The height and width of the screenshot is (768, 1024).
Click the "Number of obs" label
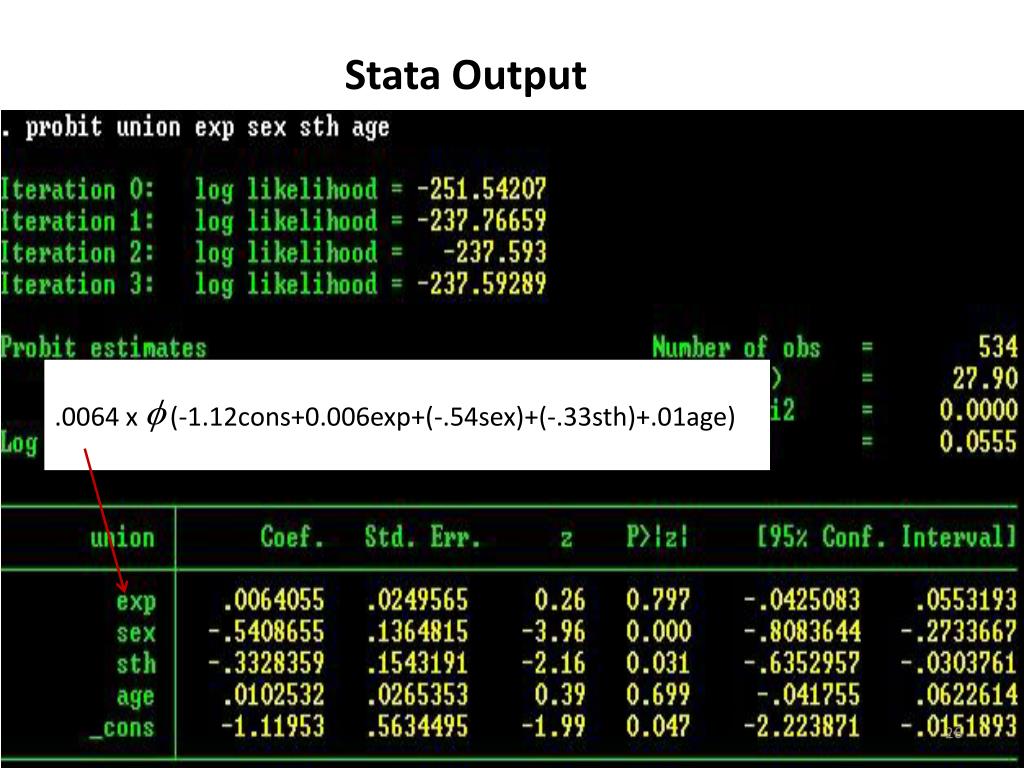tap(736, 347)
